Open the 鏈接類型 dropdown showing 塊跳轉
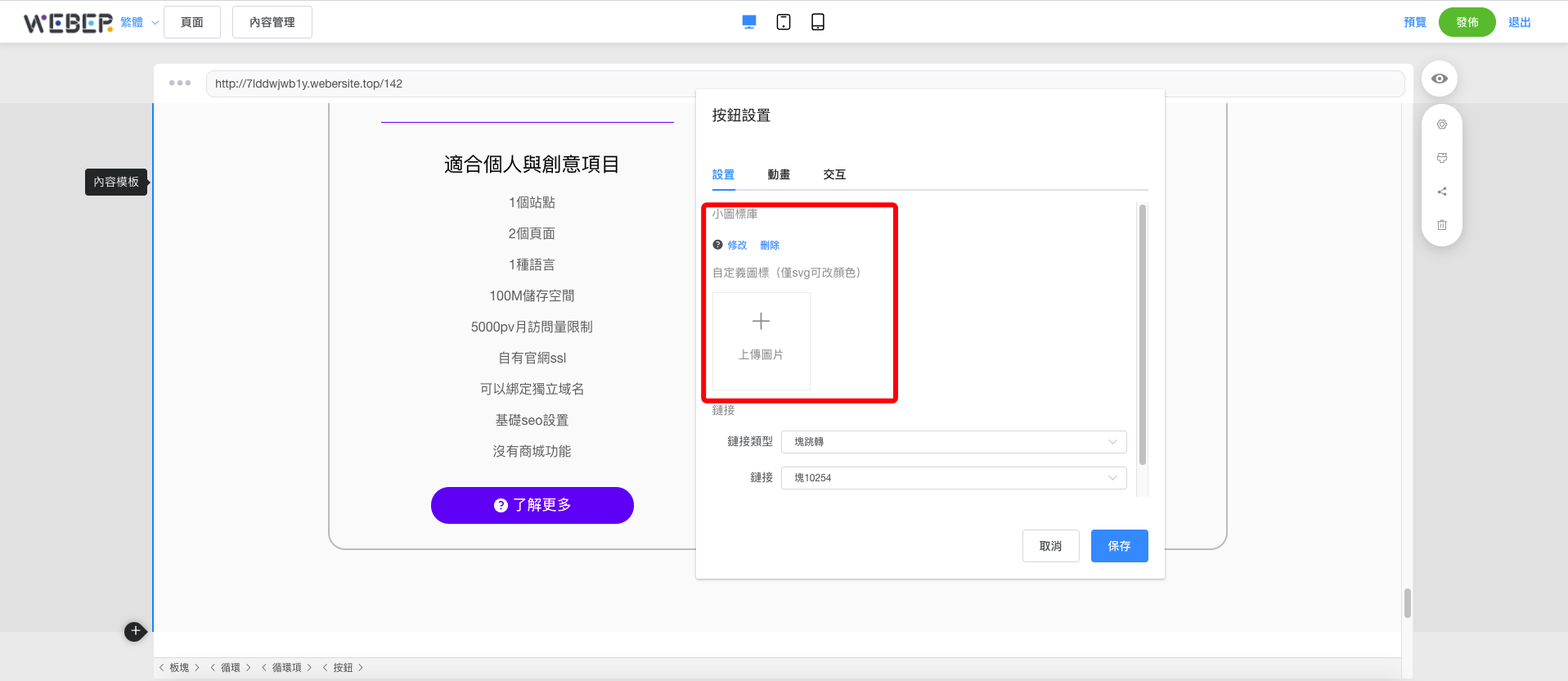 click(954, 442)
